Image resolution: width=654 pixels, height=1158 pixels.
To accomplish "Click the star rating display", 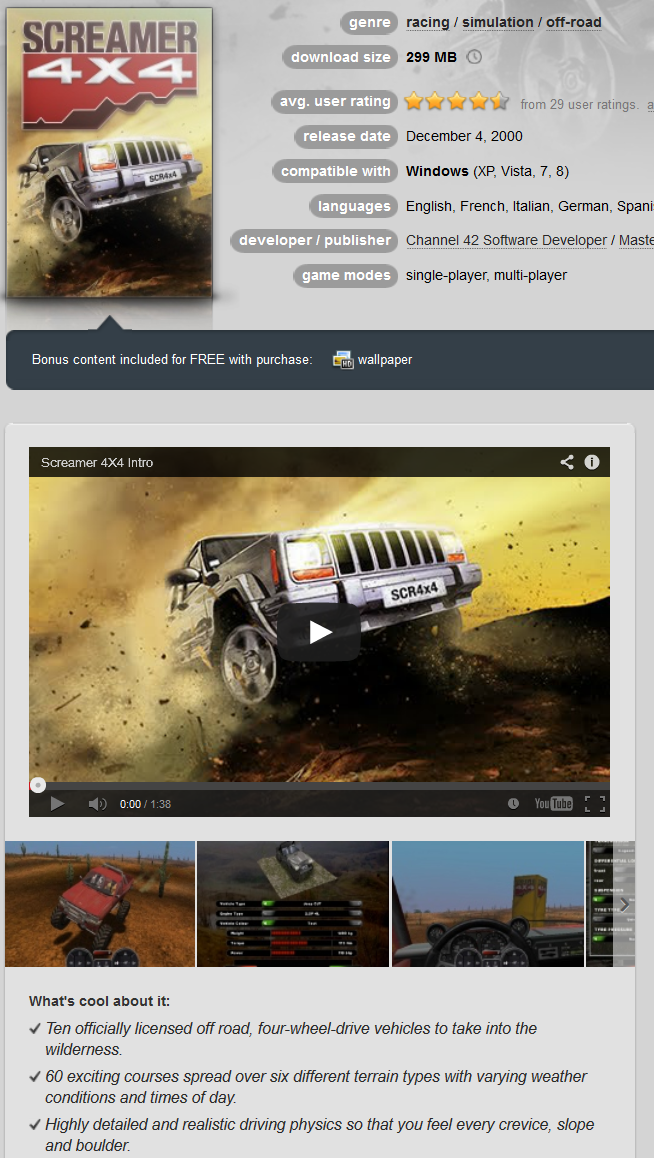I will 457,101.
